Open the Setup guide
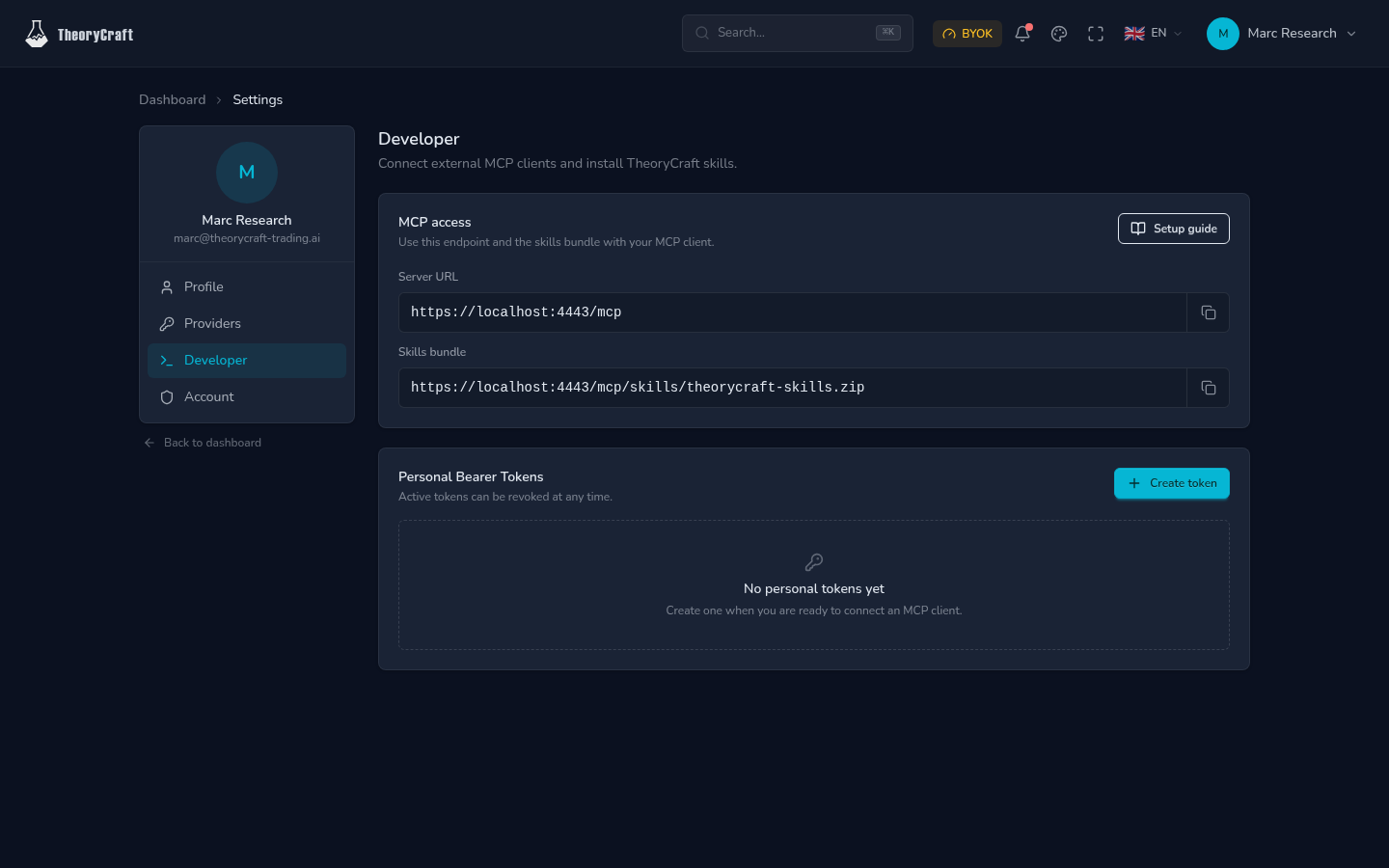 (1173, 229)
